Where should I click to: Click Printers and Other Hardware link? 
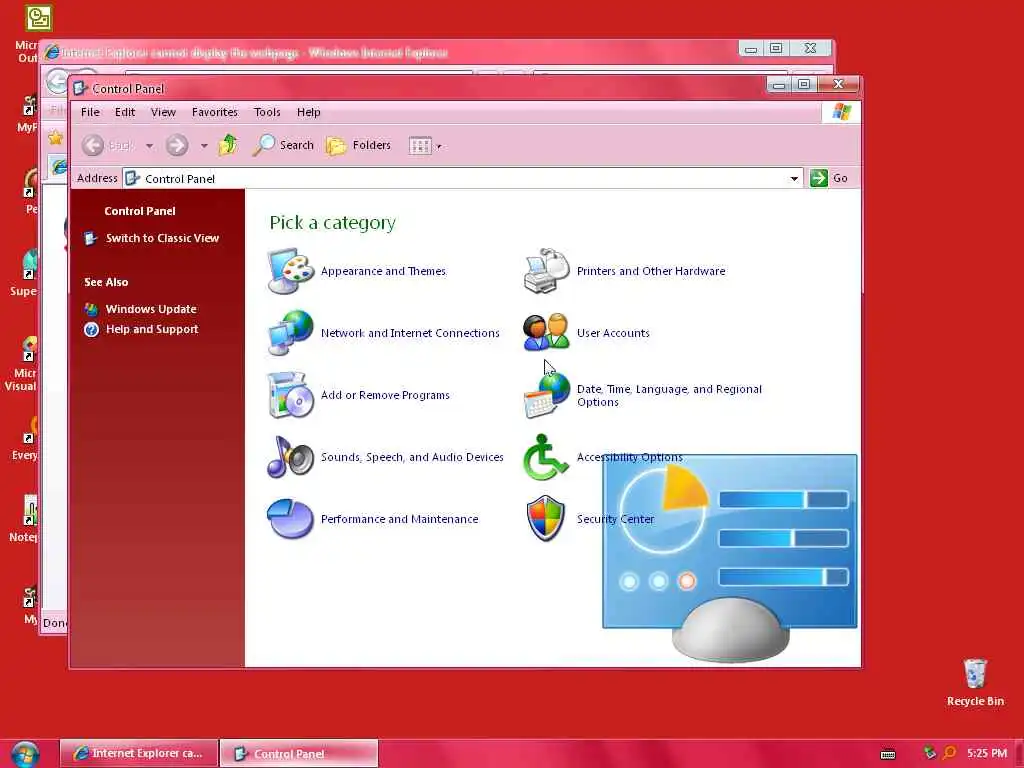click(x=651, y=271)
